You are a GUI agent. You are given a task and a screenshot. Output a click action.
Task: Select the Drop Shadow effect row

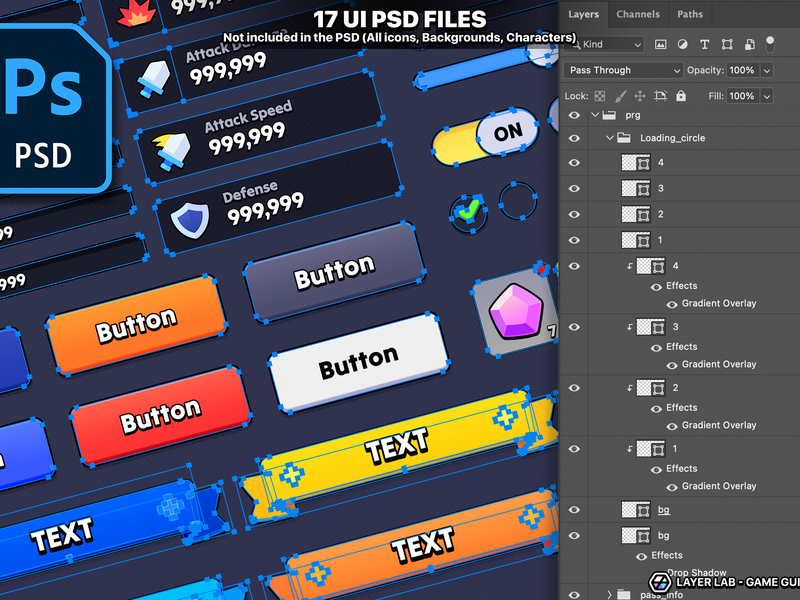tap(696, 572)
